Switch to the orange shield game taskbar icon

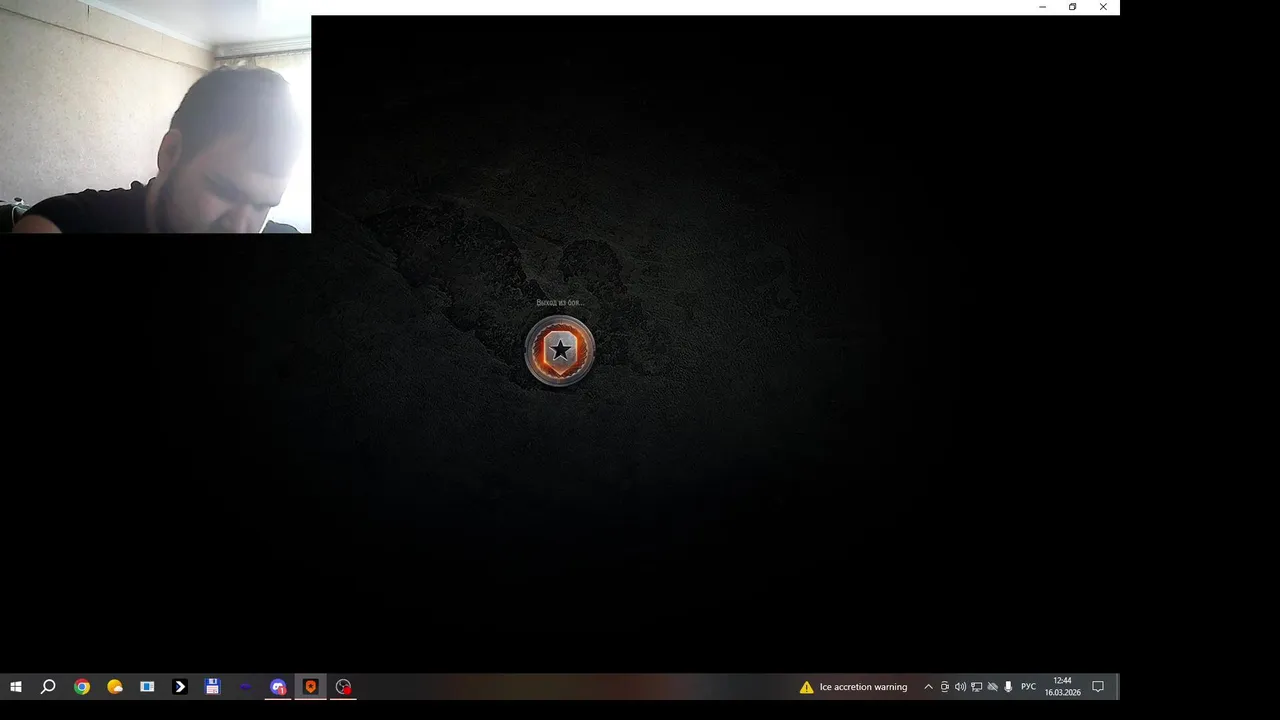point(311,687)
